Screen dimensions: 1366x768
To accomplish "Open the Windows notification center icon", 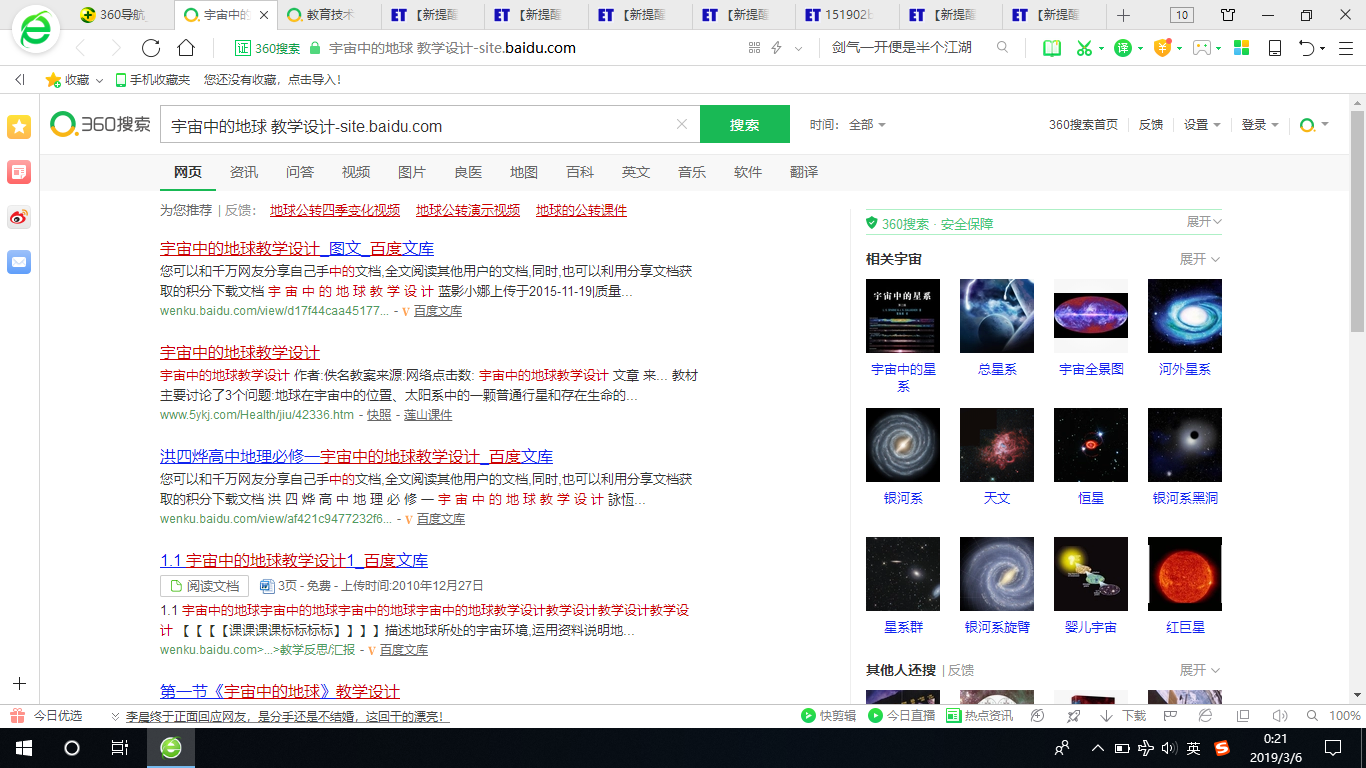I will click(x=1333, y=748).
